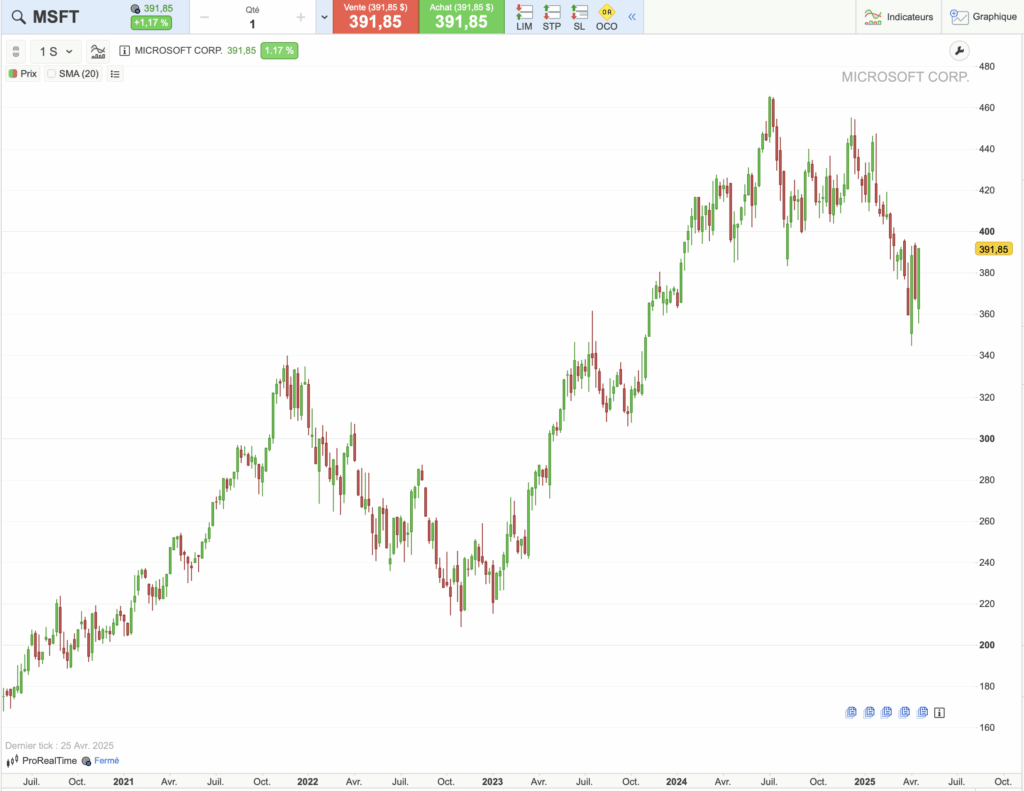Select the STP stop order icon
Image resolution: width=1024 pixels, height=791 pixels.
pyautogui.click(x=551, y=17)
